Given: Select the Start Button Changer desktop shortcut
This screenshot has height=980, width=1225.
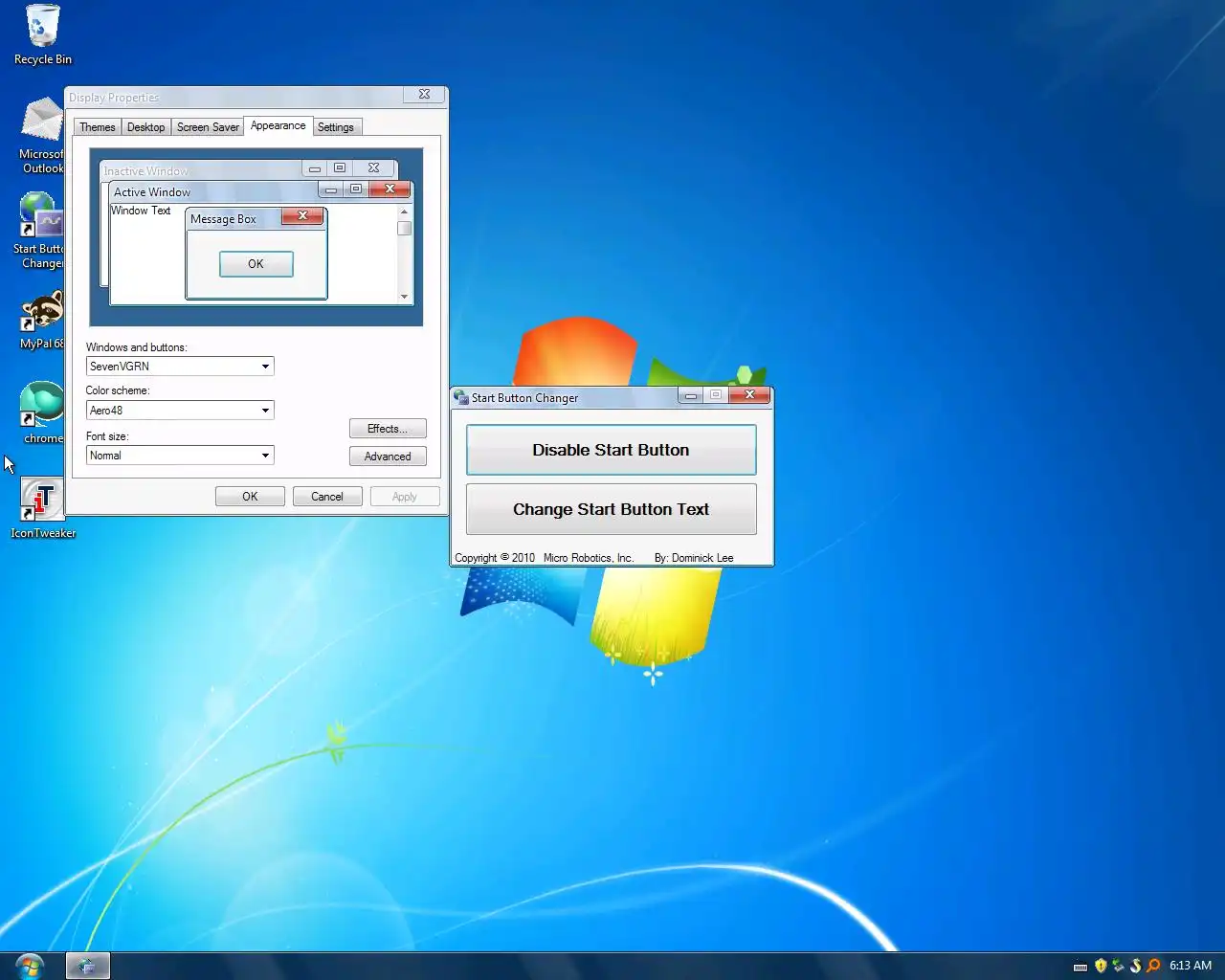Looking at the screenshot, I should pos(40,231).
